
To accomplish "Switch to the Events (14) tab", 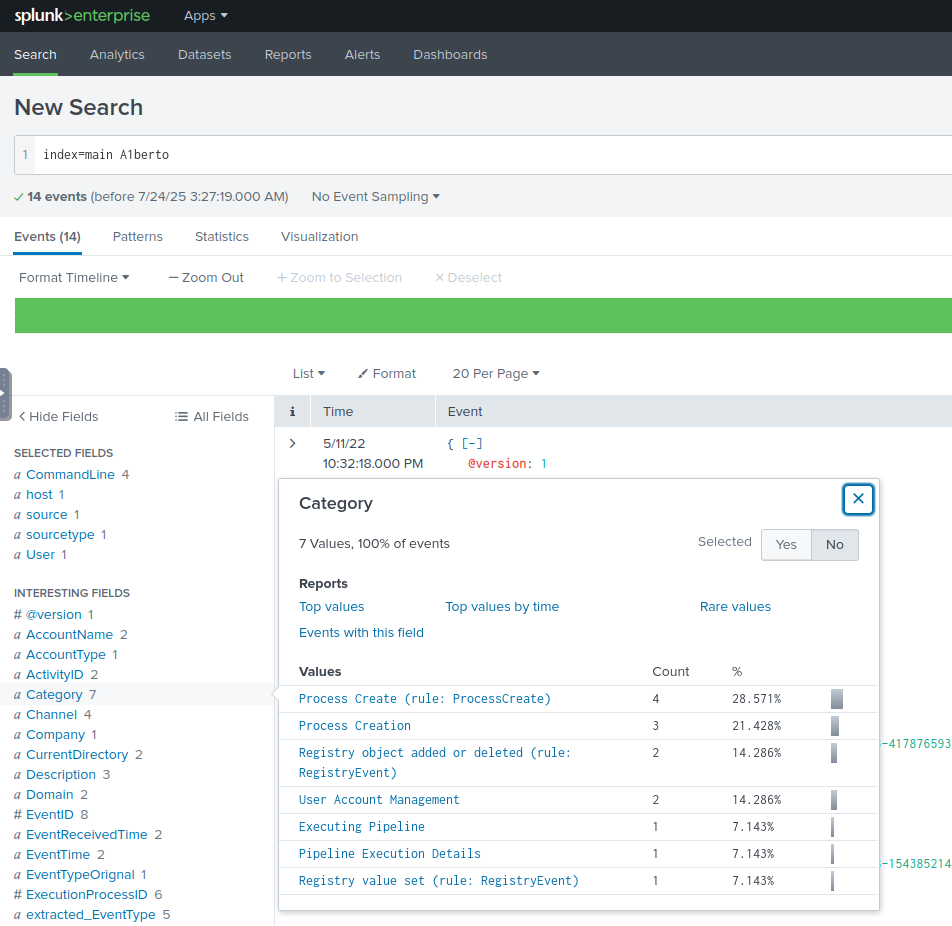I will [47, 237].
